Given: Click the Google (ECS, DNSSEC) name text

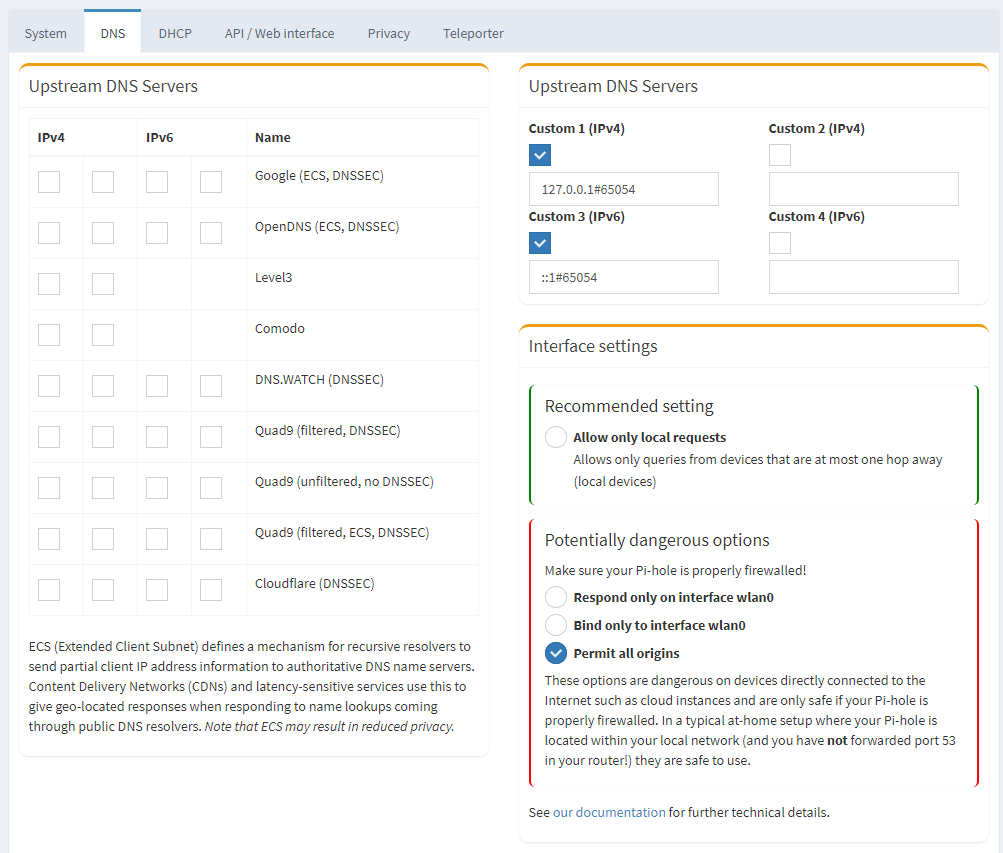Looking at the screenshot, I should 319,175.
